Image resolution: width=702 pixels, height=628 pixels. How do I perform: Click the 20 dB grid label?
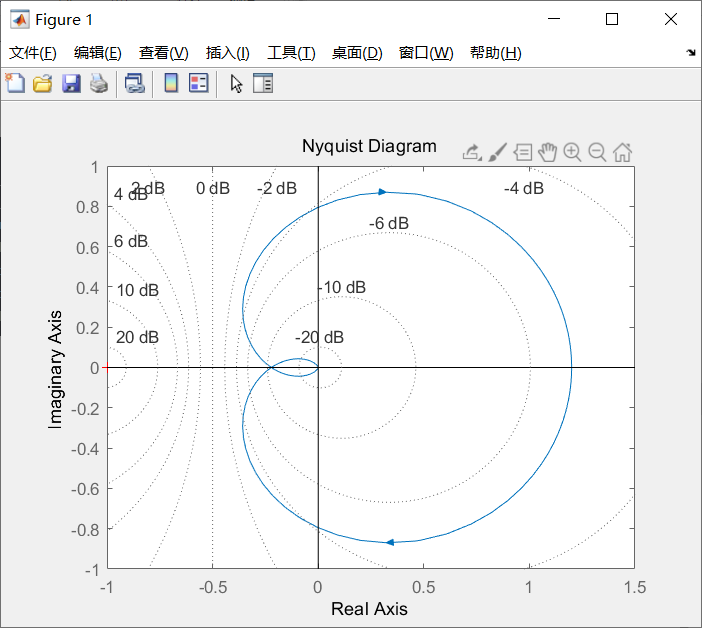point(137,337)
